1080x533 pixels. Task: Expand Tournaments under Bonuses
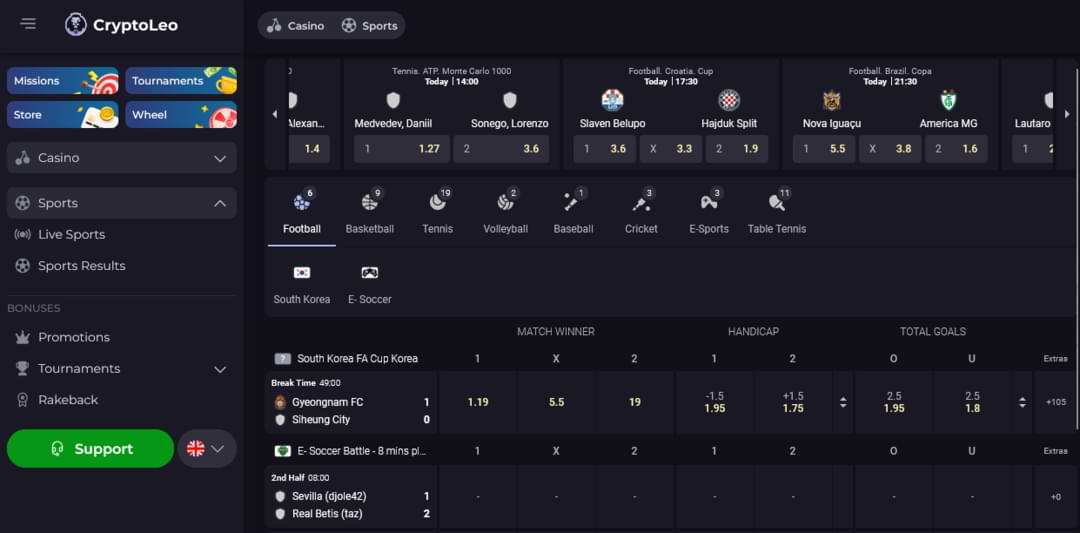click(122, 368)
